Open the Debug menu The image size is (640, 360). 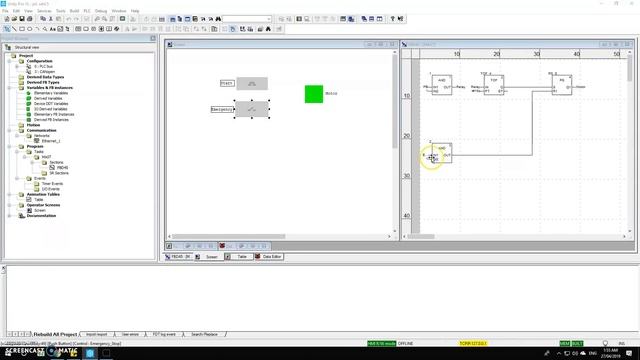click(101, 11)
